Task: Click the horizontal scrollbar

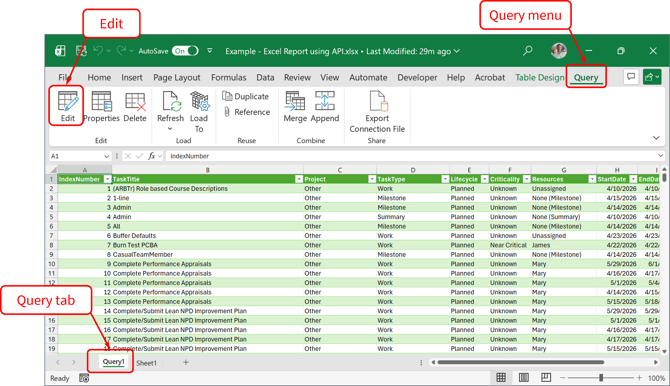Action: (520, 362)
